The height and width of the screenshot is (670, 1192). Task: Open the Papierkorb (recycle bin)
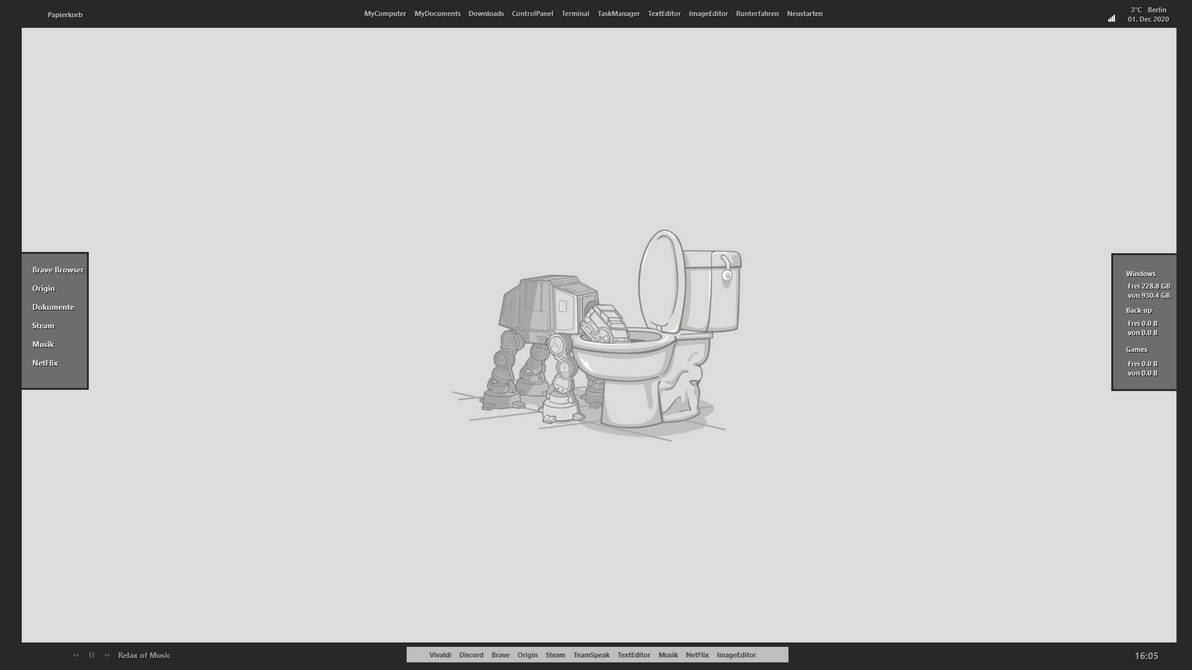[67, 13]
